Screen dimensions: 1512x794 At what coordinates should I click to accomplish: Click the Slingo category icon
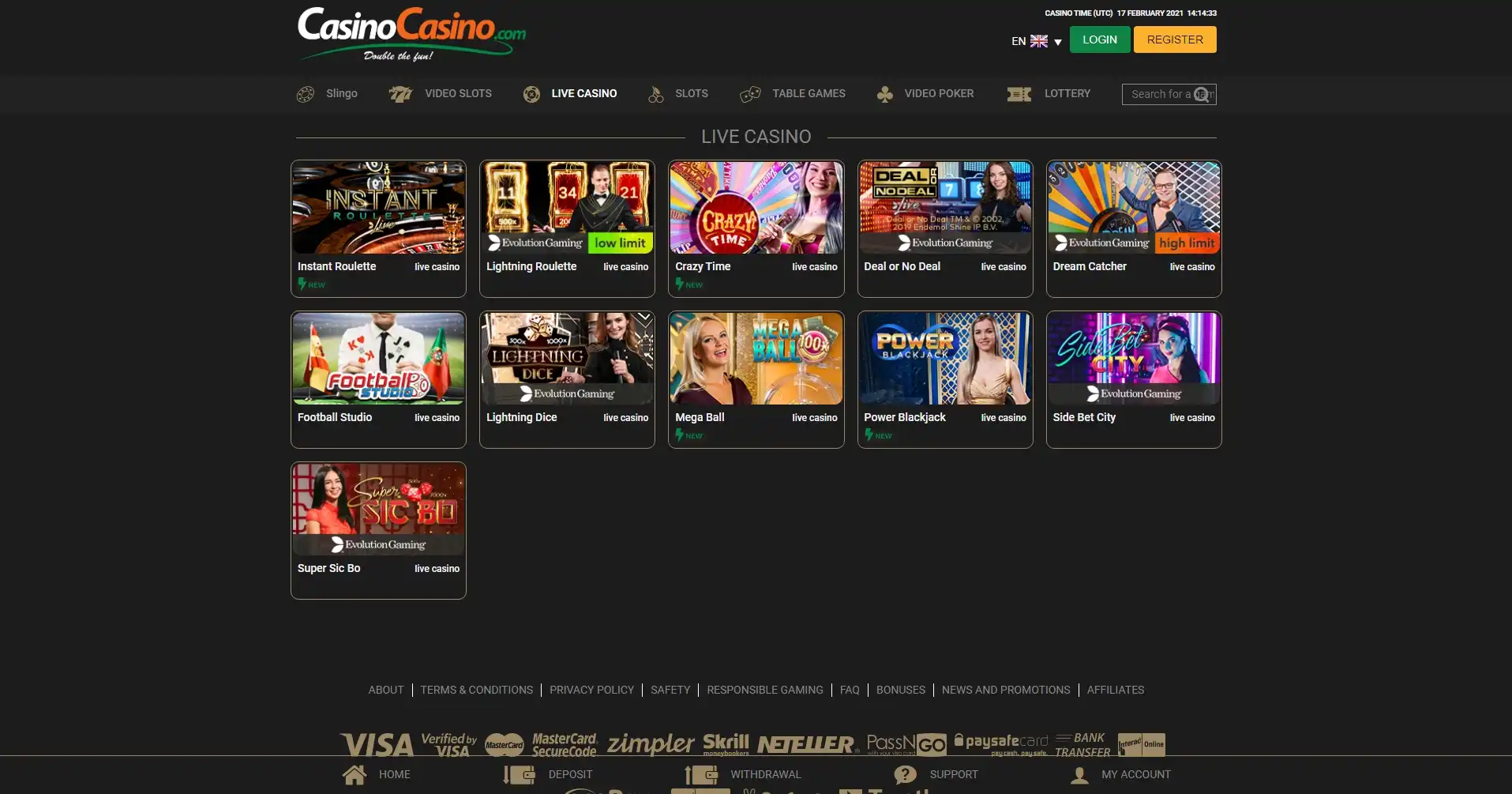coord(306,94)
